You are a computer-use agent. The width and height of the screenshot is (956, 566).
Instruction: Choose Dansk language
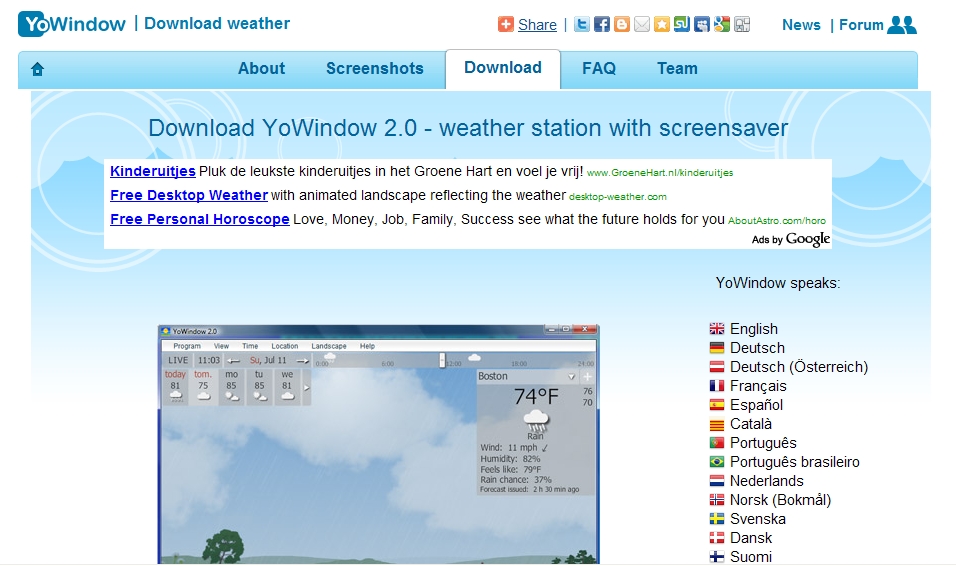pyautogui.click(x=751, y=538)
